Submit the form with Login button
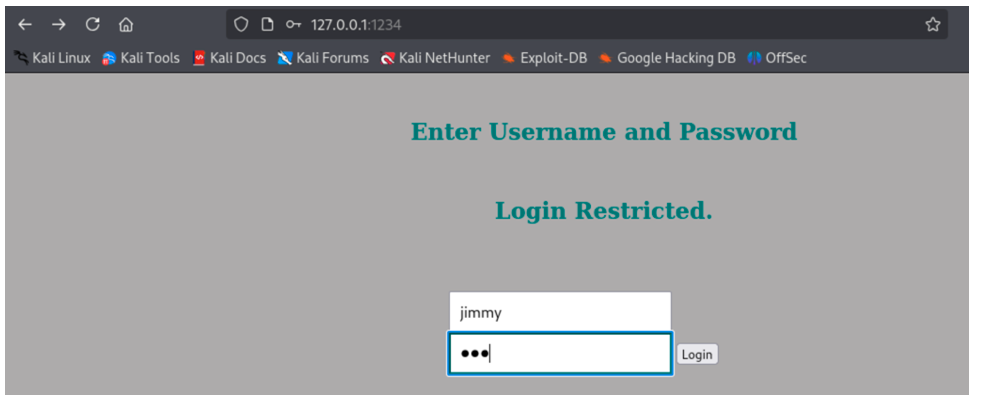Viewport: 981px width, 403px height. point(698,355)
